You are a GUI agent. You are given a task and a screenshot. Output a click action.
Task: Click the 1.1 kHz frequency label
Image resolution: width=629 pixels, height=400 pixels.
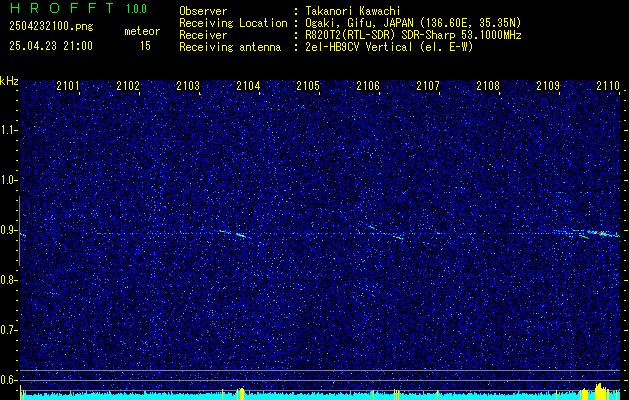tap(9, 130)
